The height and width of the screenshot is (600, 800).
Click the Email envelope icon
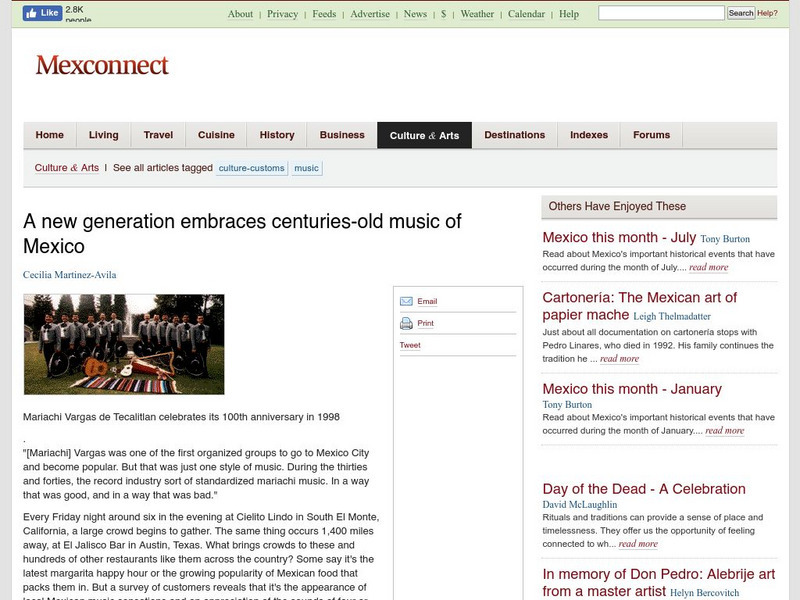pyautogui.click(x=406, y=301)
